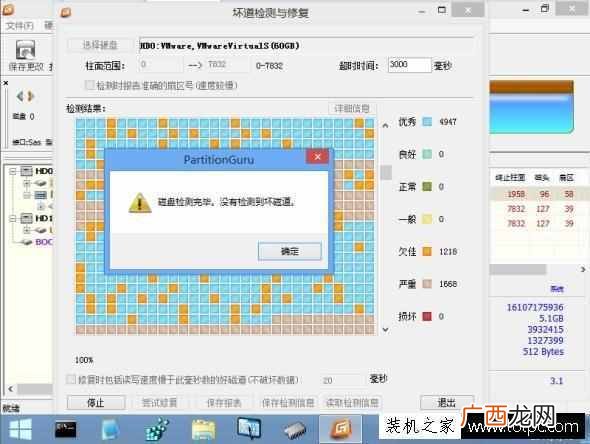The width and height of the screenshot is (590, 444).
Task: Click the end cylinder field showing 7832
Action: [227, 65]
